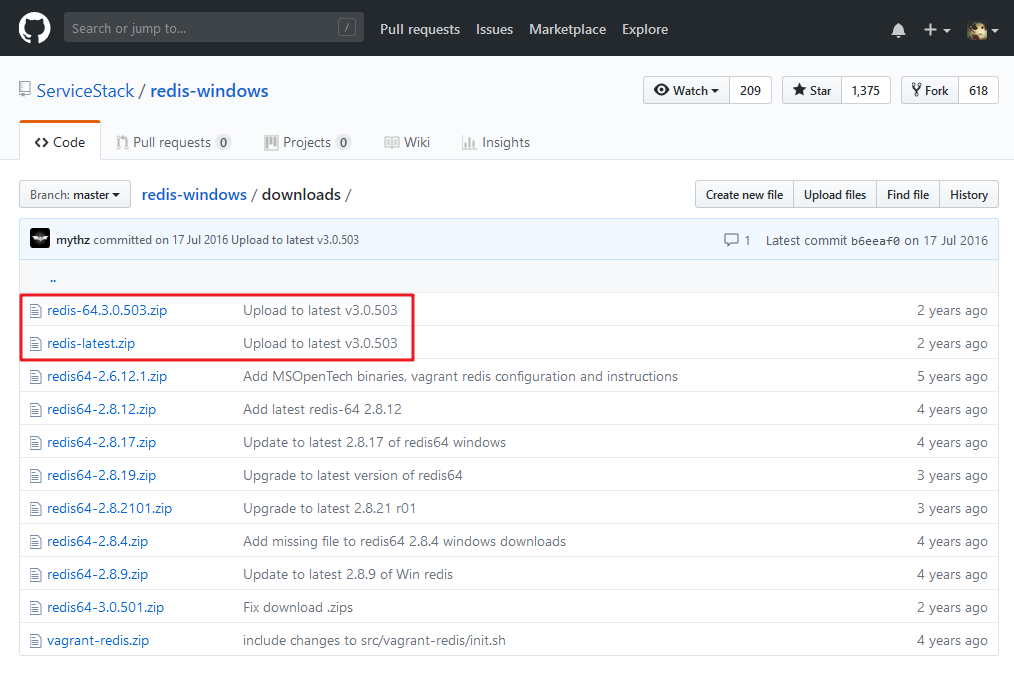1014x673 pixels.
Task: Open the notifications bell
Action: point(898,30)
